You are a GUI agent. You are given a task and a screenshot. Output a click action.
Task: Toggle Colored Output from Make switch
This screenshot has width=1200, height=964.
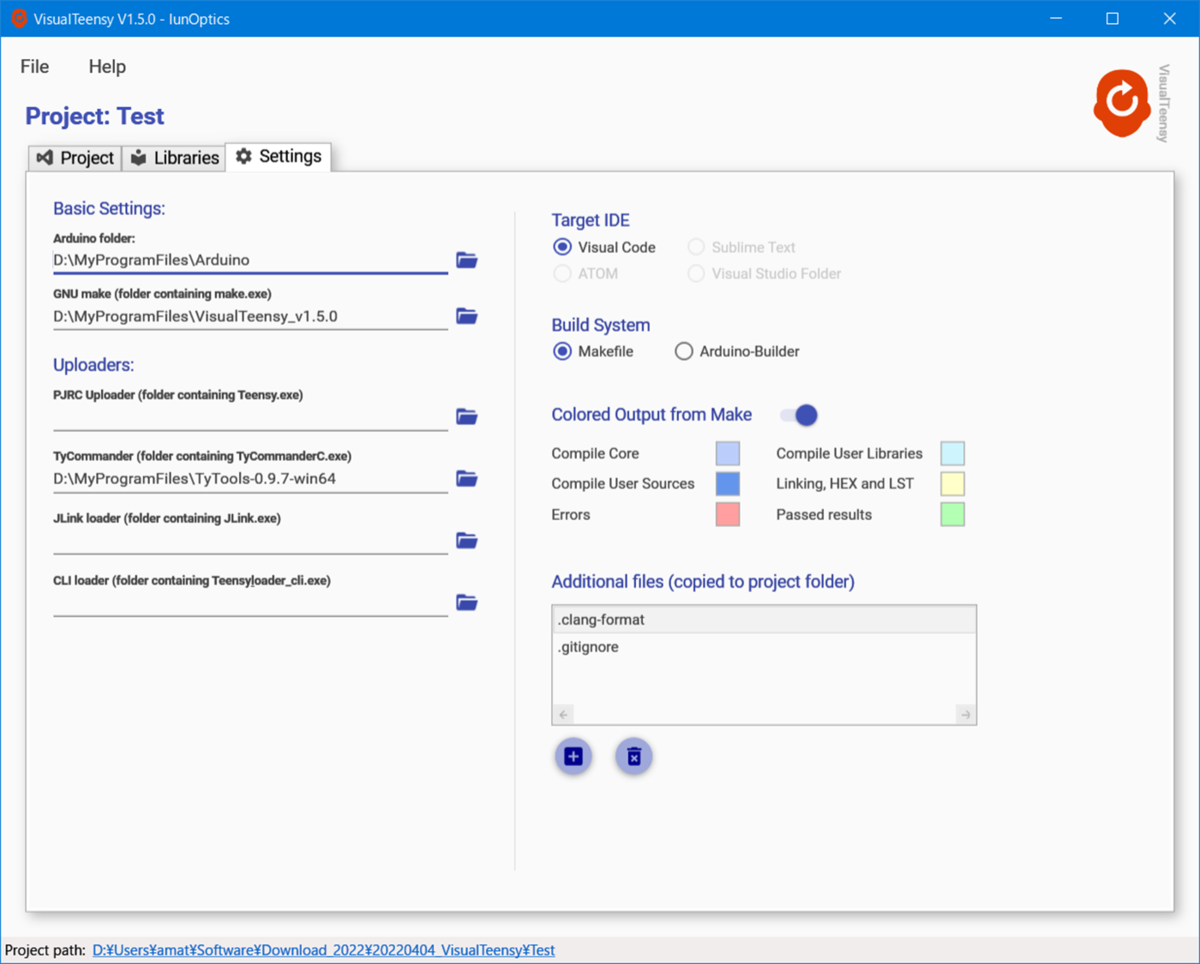coord(799,415)
